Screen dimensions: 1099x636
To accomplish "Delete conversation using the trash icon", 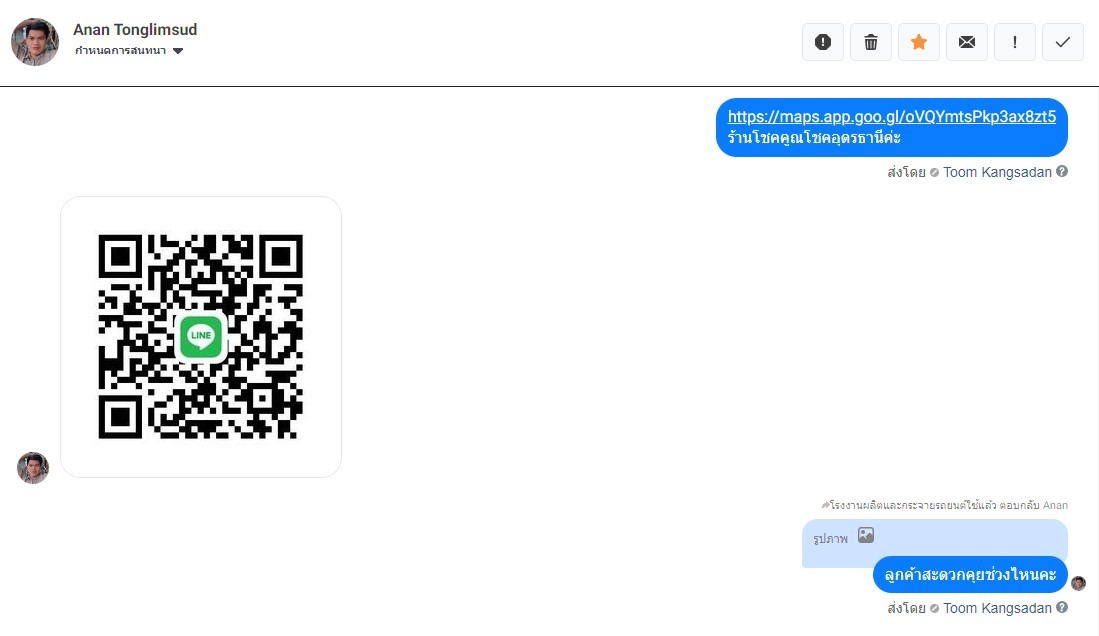I will point(871,42).
